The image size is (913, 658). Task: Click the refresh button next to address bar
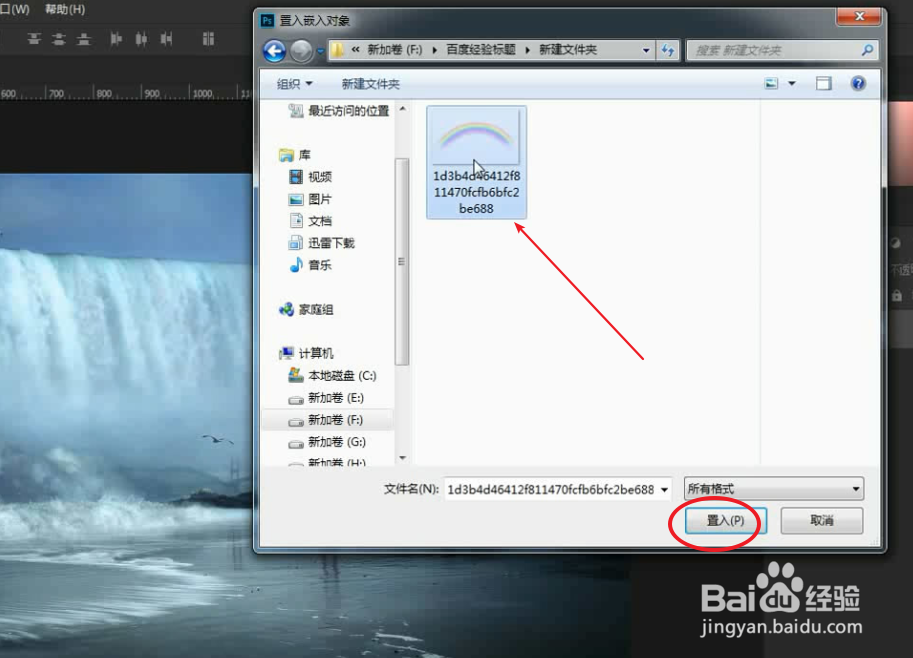pyautogui.click(x=667, y=51)
